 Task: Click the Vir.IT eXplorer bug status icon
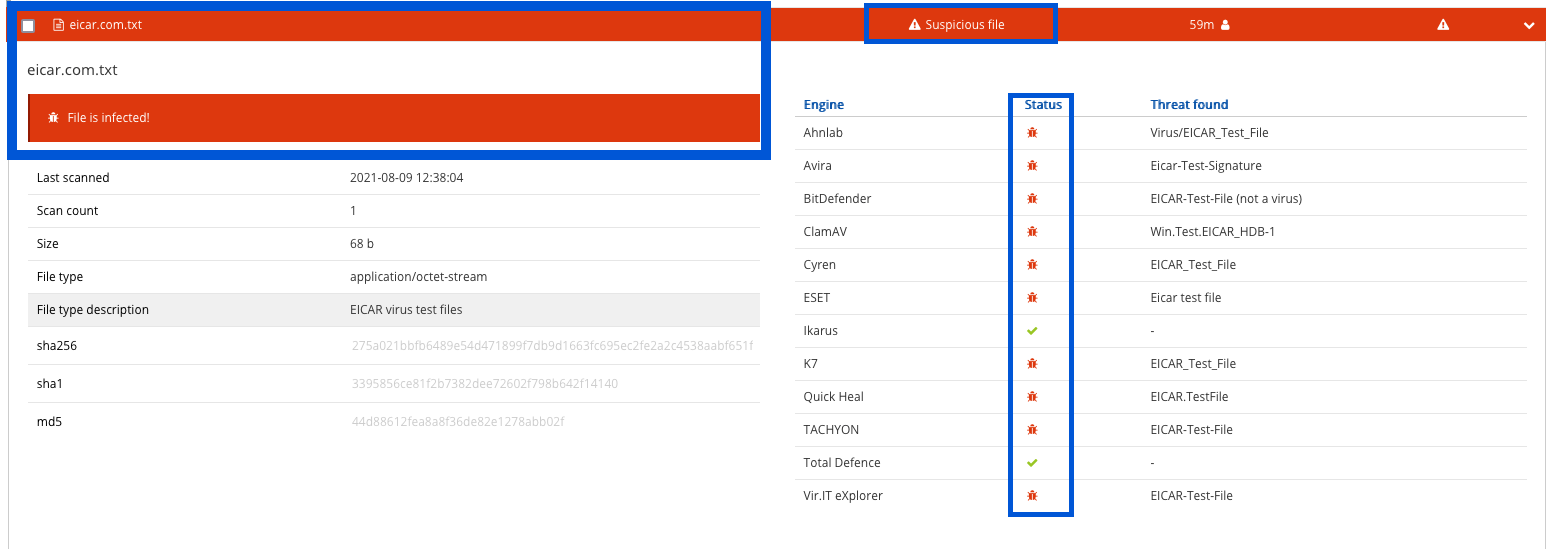coord(1032,496)
